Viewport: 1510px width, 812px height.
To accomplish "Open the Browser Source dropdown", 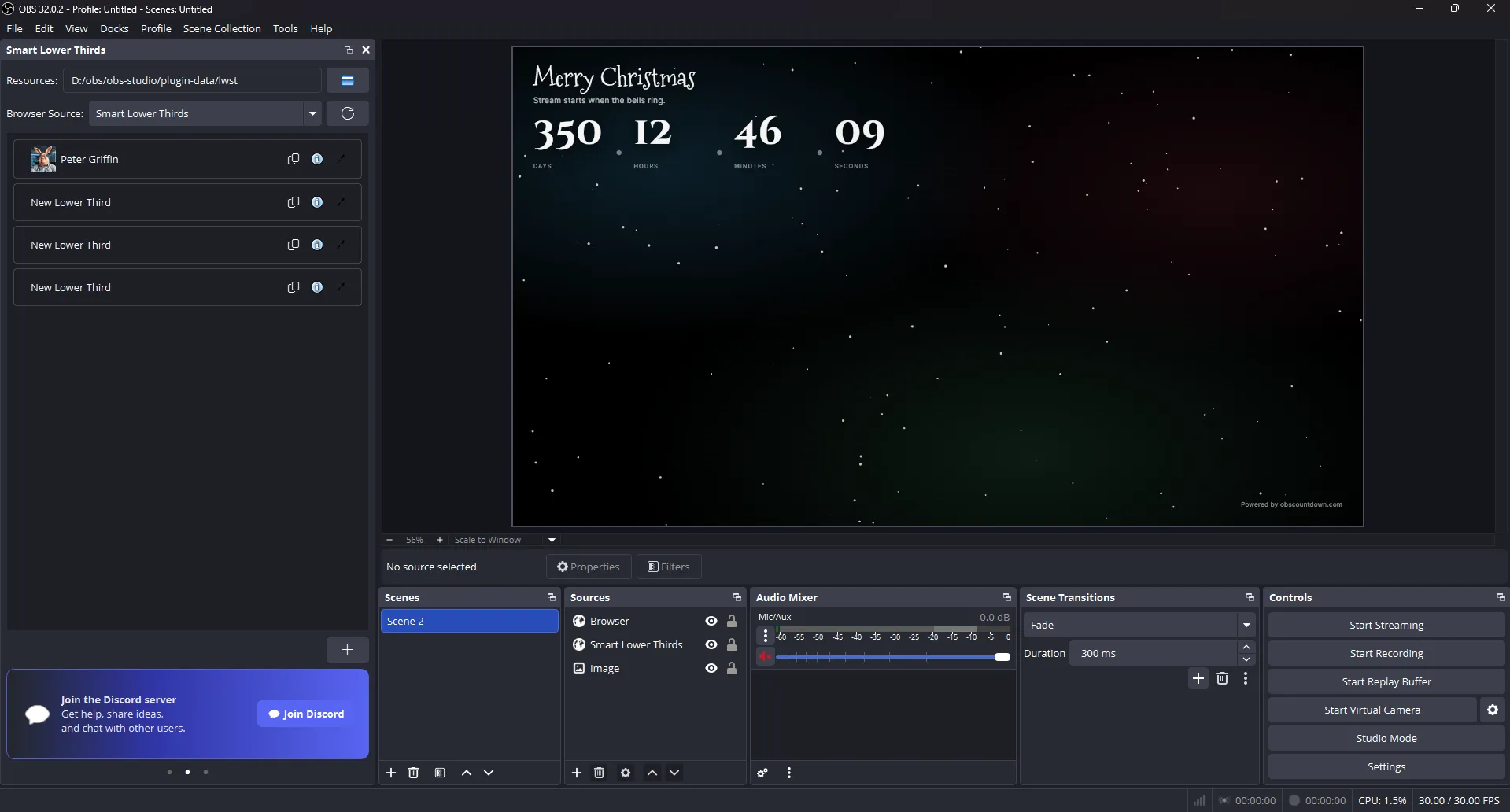I will coord(313,113).
